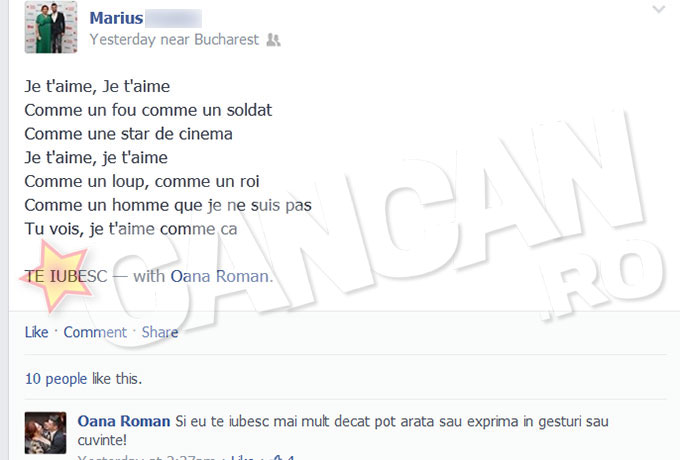Click Oana Roman's comment text
680x460 pixels.
343,431
